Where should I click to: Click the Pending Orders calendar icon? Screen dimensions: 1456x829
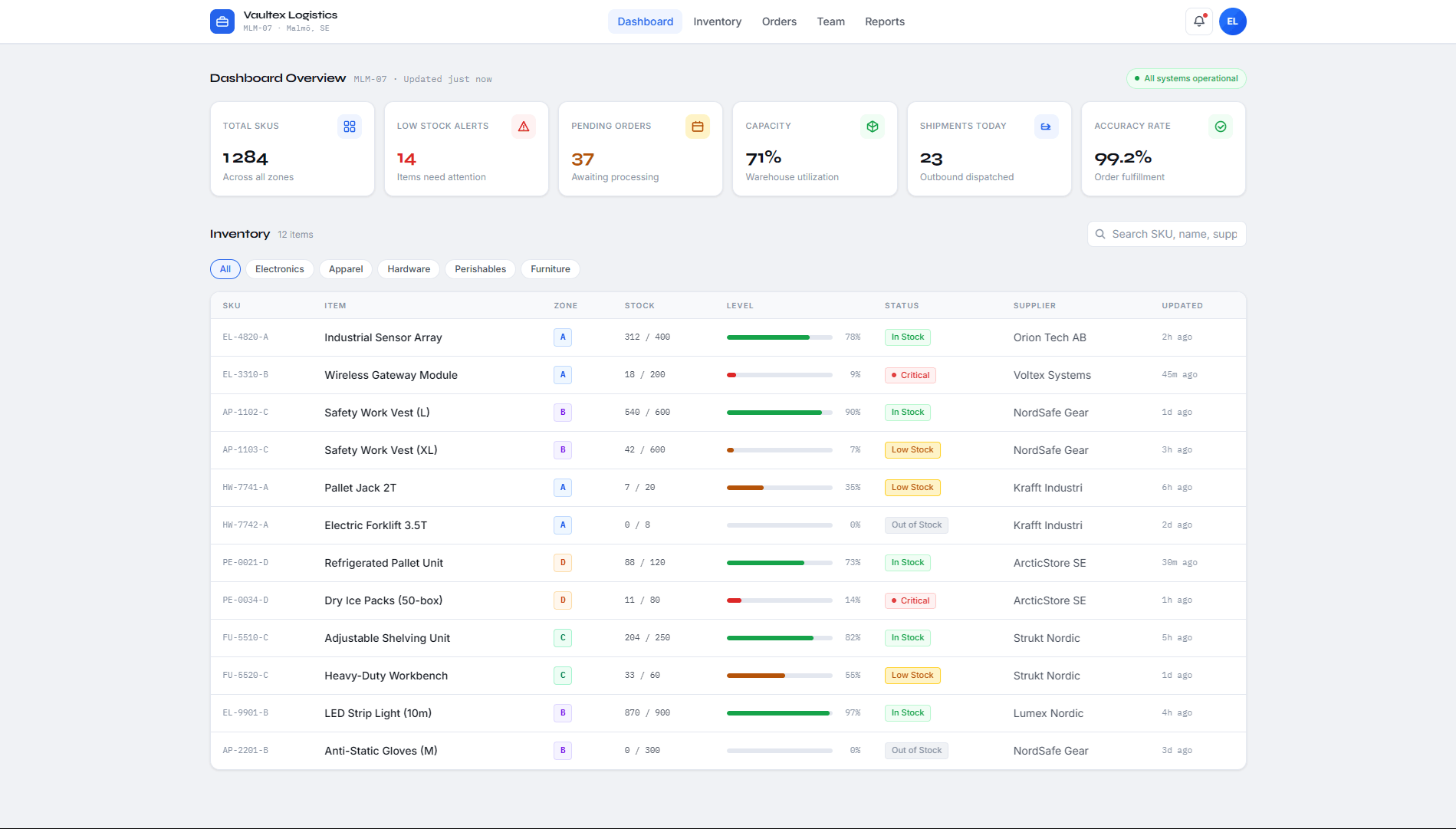[698, 127]
